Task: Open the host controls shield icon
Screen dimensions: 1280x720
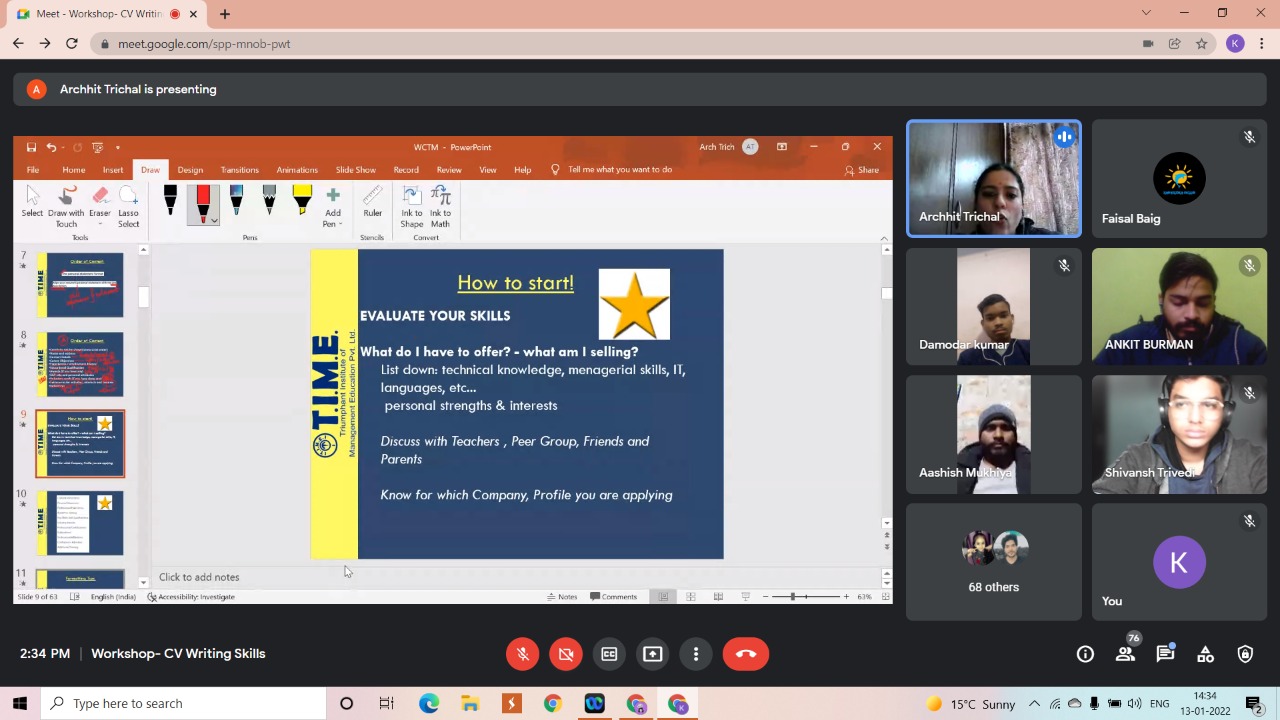Action: tap(1245, 654)
